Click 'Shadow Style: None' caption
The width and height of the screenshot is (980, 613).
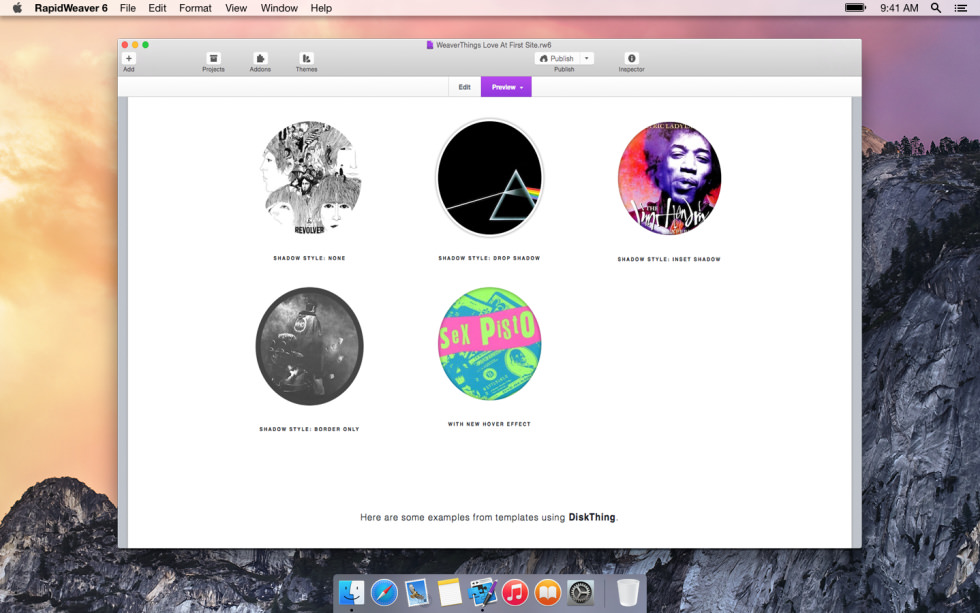[x=309, y=258]
